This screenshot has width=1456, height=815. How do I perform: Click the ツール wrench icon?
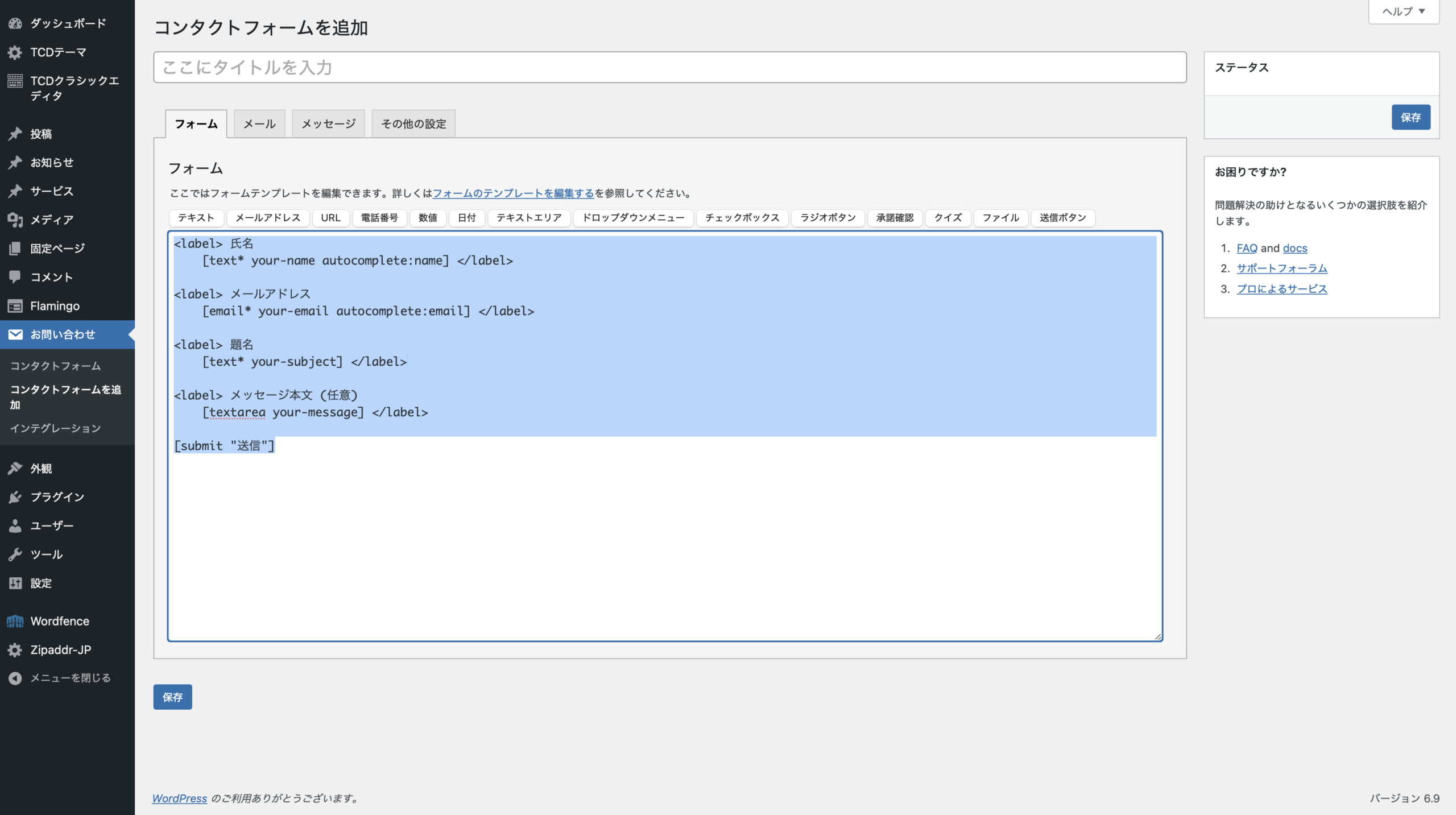(15, 555)
